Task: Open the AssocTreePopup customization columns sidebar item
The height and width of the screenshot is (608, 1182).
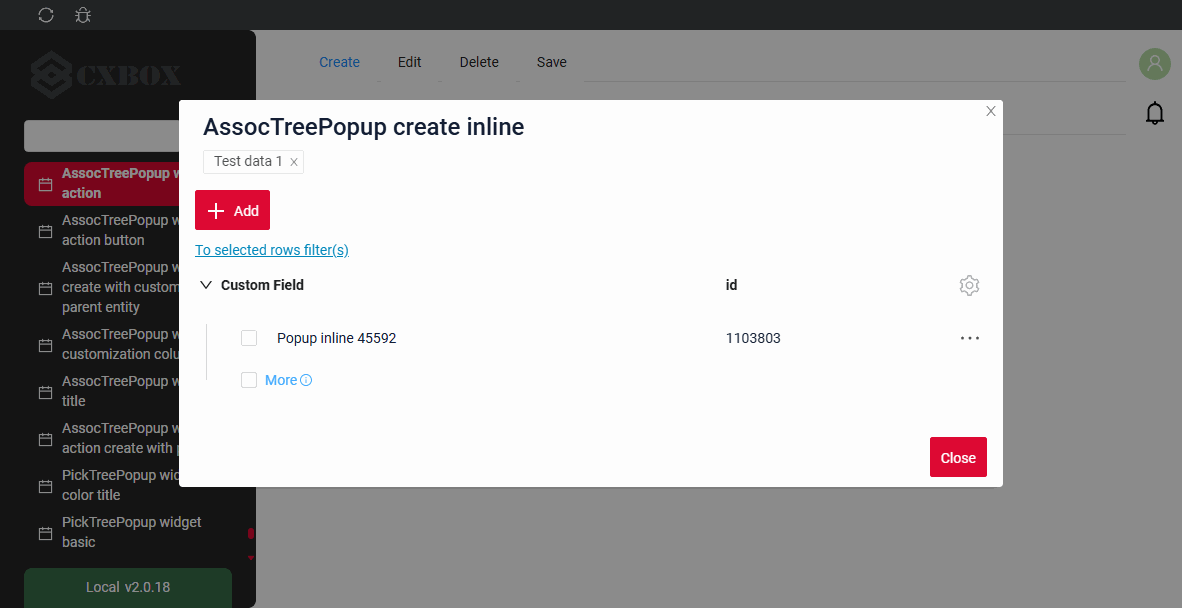Action: [102, 344]
